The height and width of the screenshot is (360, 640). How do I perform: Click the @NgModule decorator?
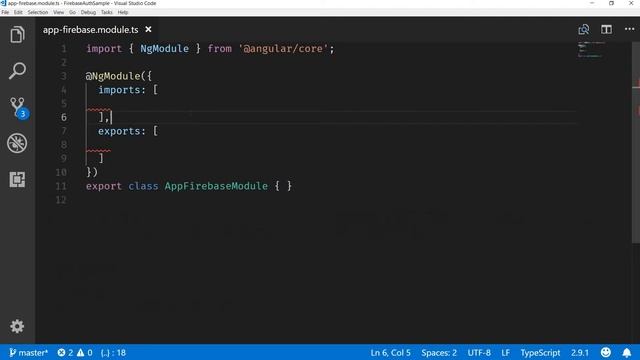(x=113, y=76)
